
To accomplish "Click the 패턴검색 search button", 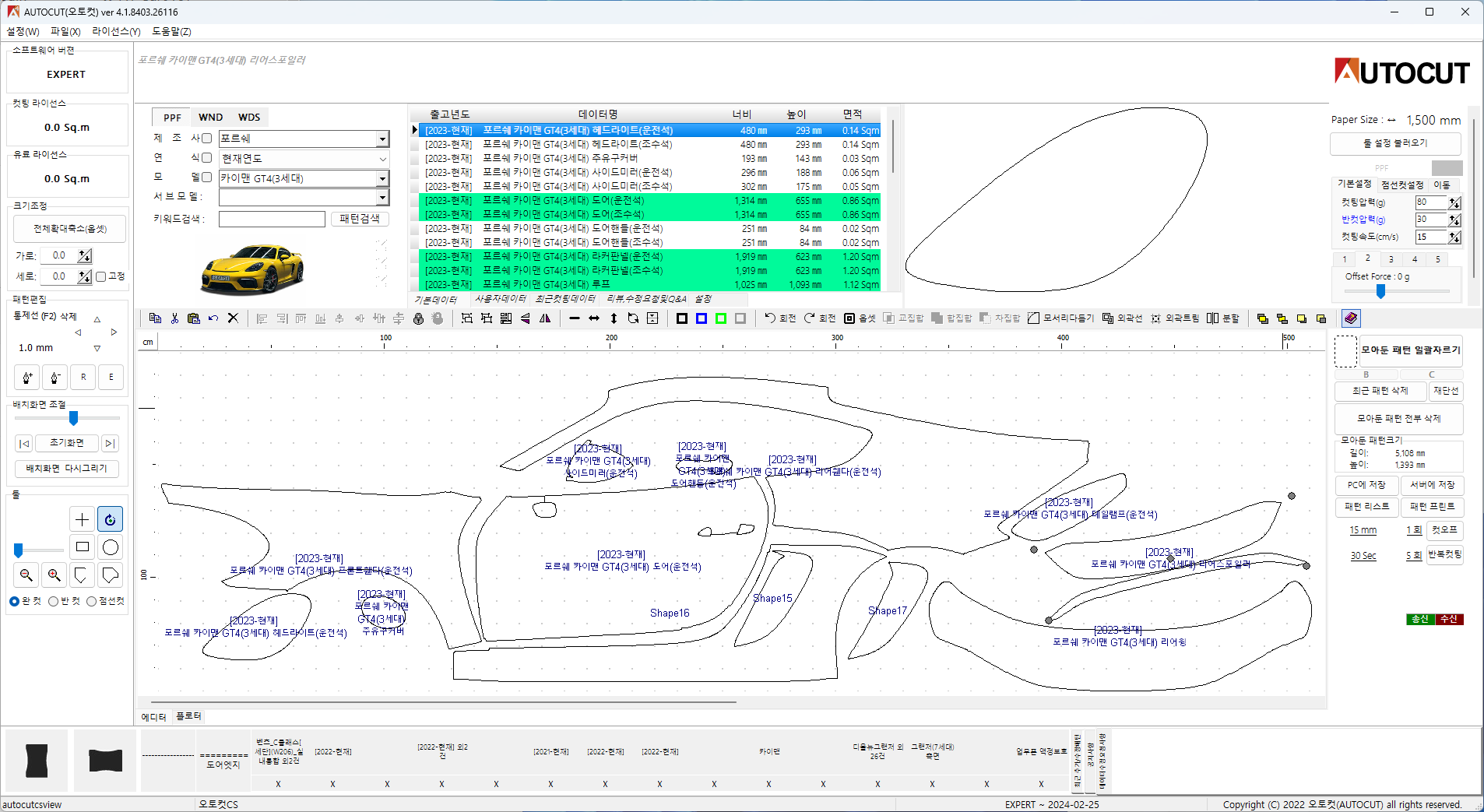I will (x=360, y=219).
